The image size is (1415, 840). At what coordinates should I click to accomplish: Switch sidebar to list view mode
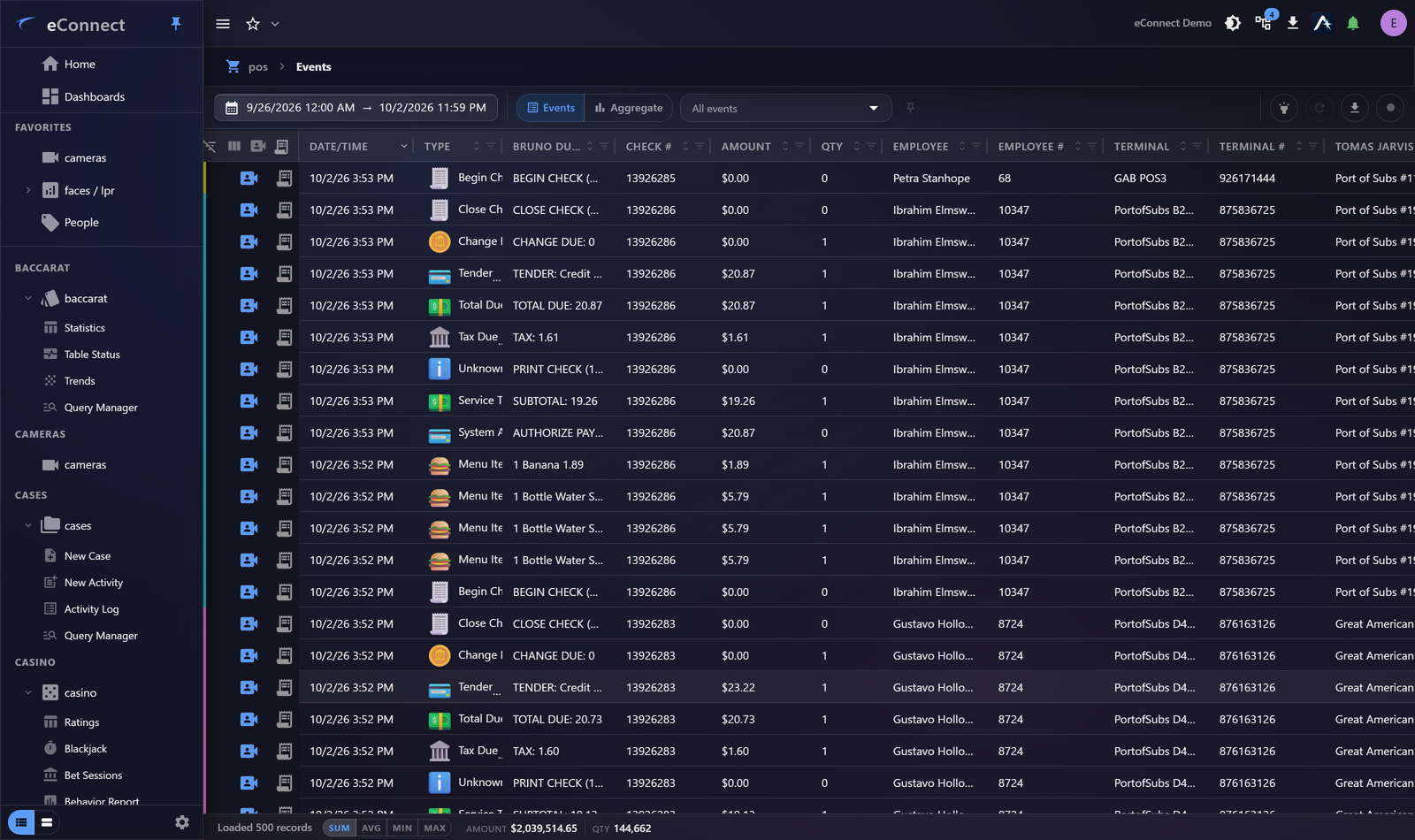[x=21, y=822]
